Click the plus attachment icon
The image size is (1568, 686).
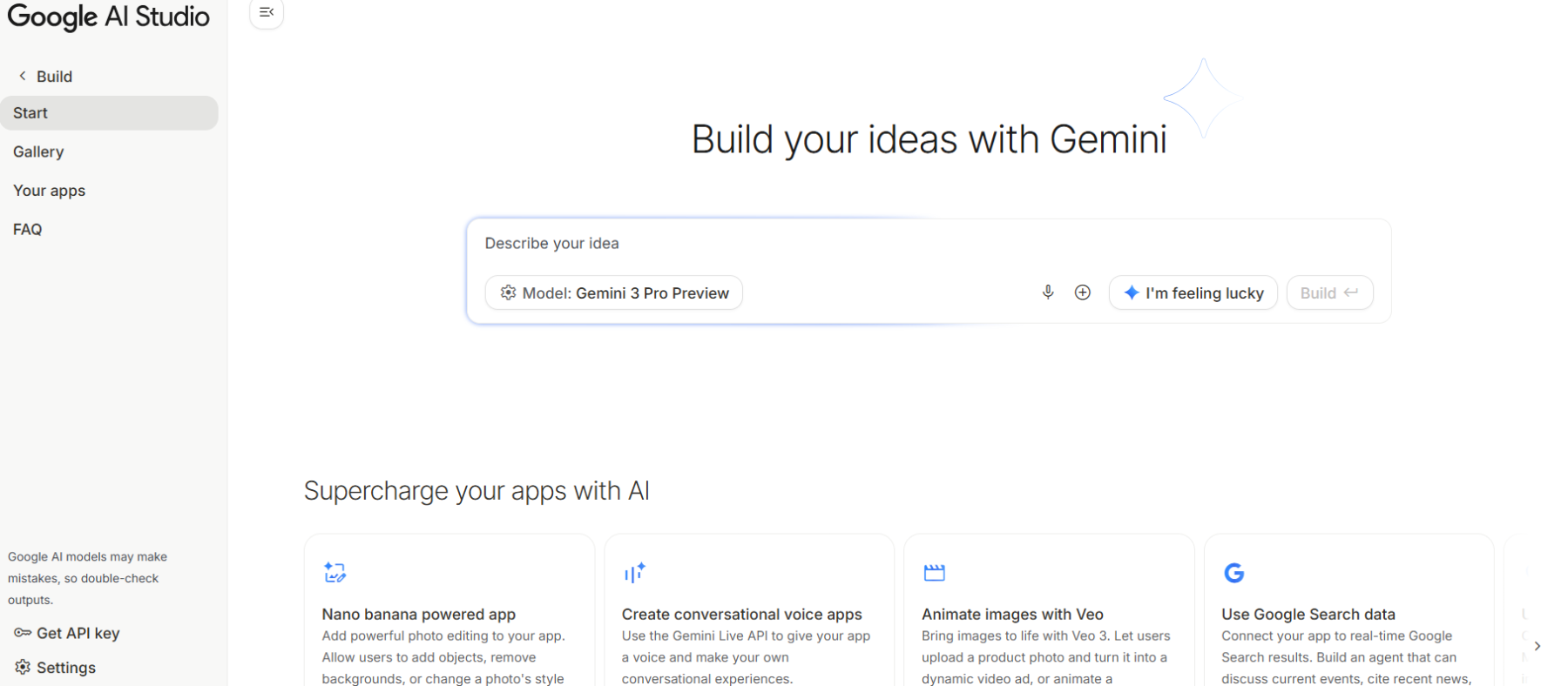[x=1082, y=293]
